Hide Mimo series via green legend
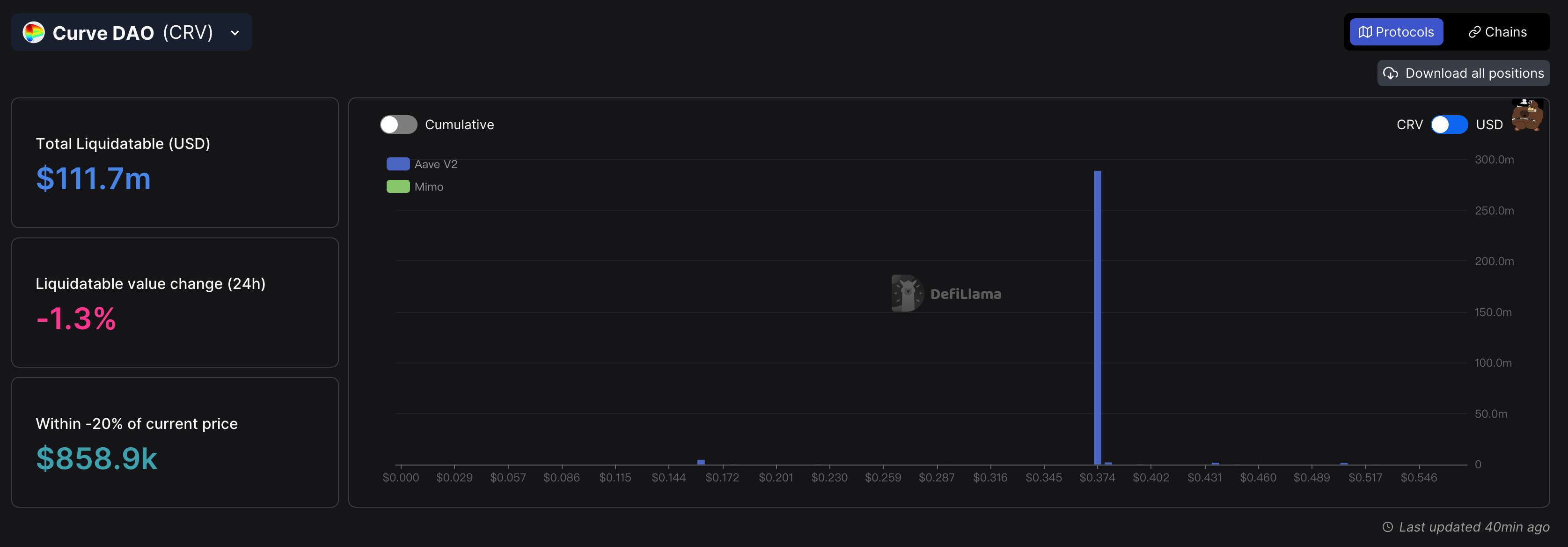Viewport: 1568px width, 547px height. point(398,187)
